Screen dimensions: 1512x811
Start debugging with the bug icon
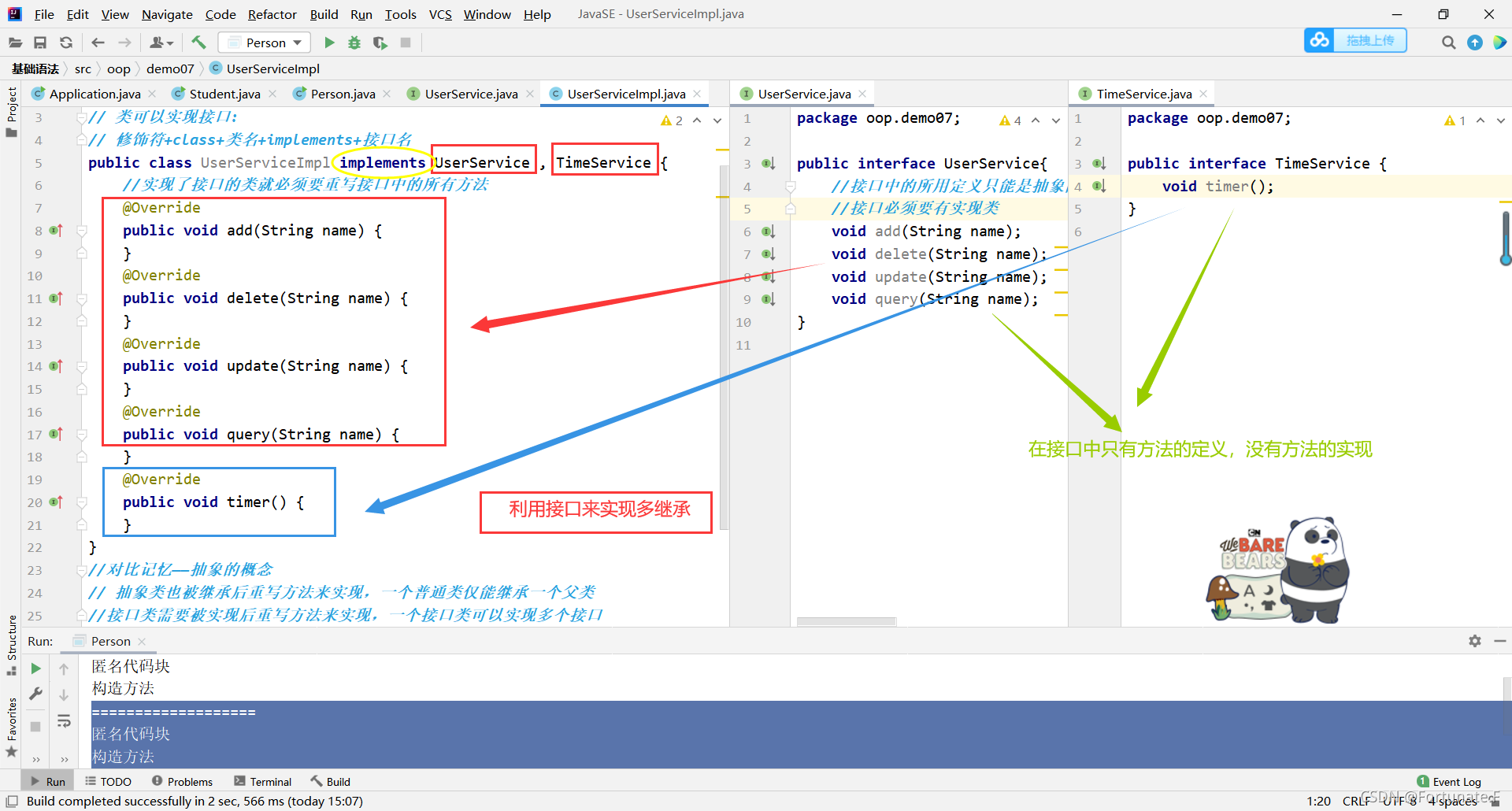pos(354,43)
